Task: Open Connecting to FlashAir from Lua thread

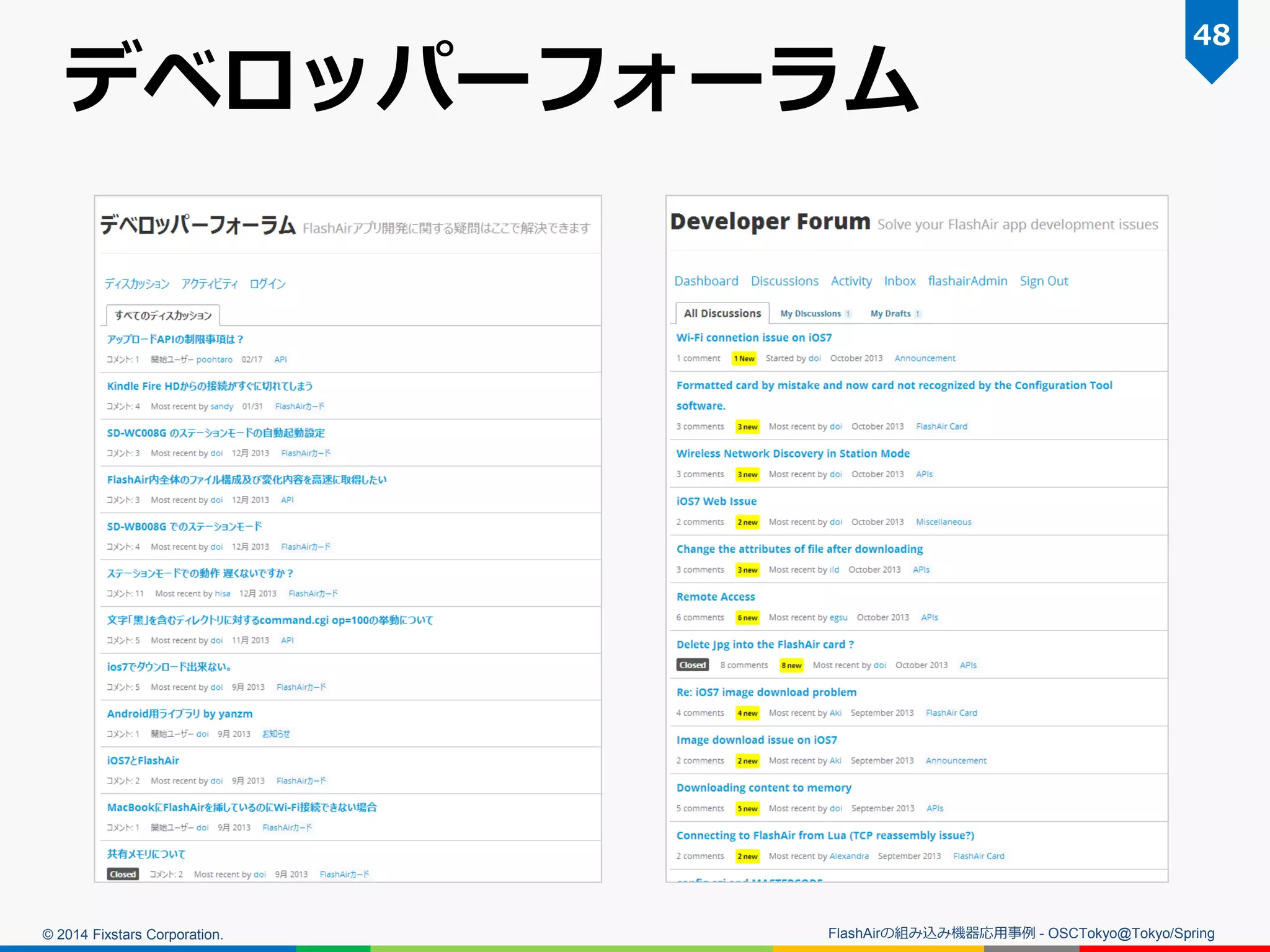Action: (x=825, y=835)
